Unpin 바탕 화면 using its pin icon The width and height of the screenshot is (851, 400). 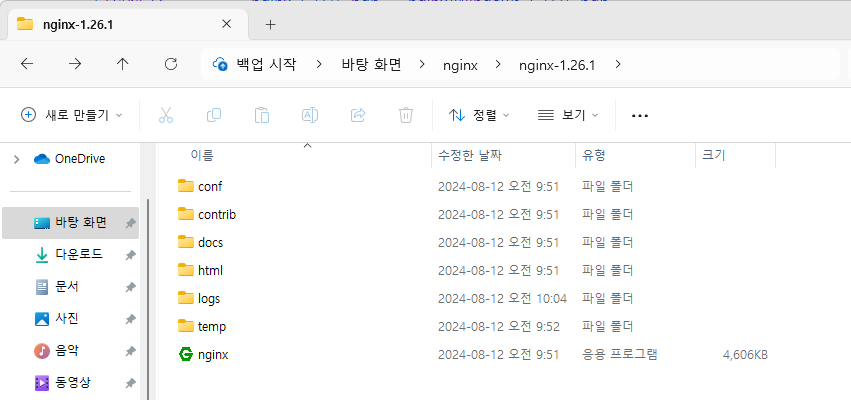click(x=130, y=223)
